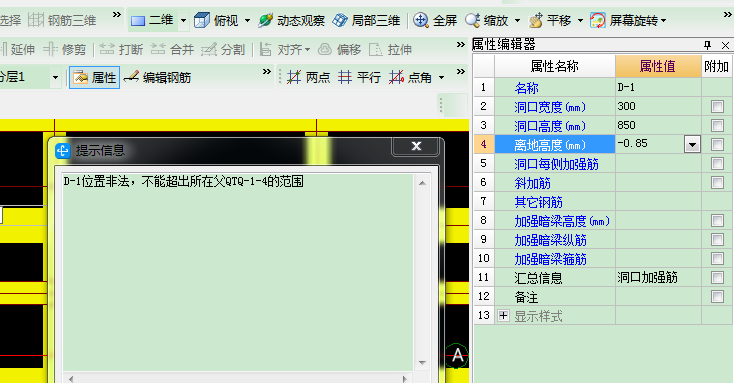This screenshot has height=383, width=734.
Task: Tick the 洞口宽度 附加 checkbox
Action: click(x=717, y=107)
